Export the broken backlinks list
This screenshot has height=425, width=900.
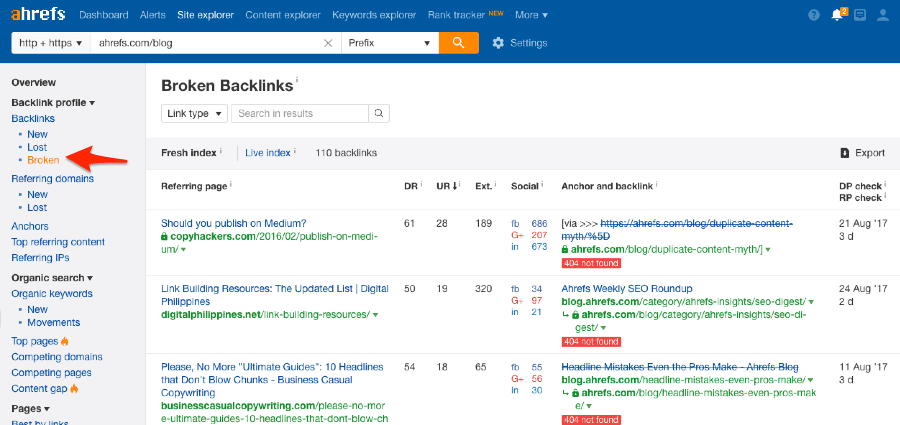(x=862, y=153)
